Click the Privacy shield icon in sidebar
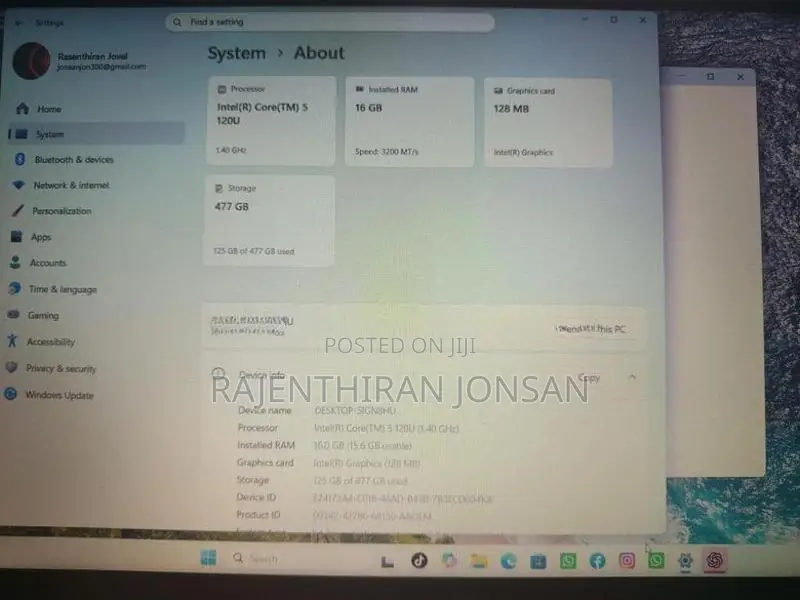 coord(12,367)
